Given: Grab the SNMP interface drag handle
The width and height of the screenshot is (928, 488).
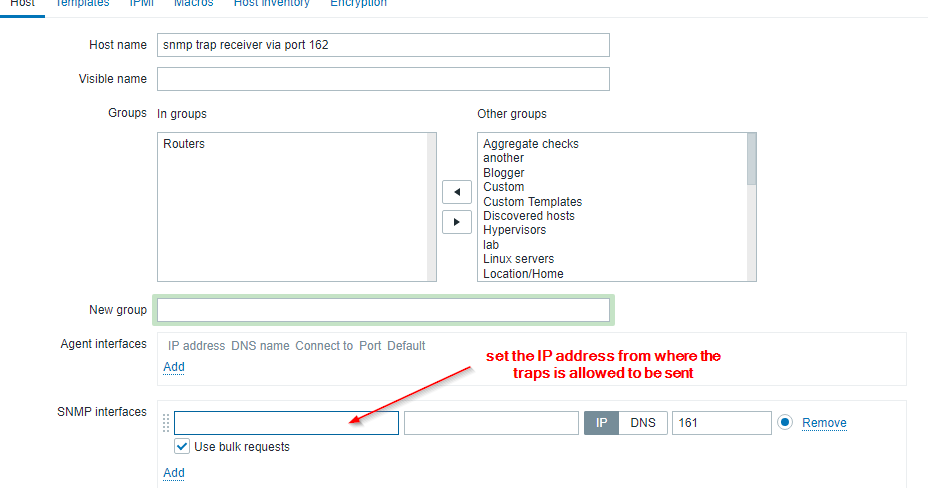Looking at the screenshot, I should (166, 422).
